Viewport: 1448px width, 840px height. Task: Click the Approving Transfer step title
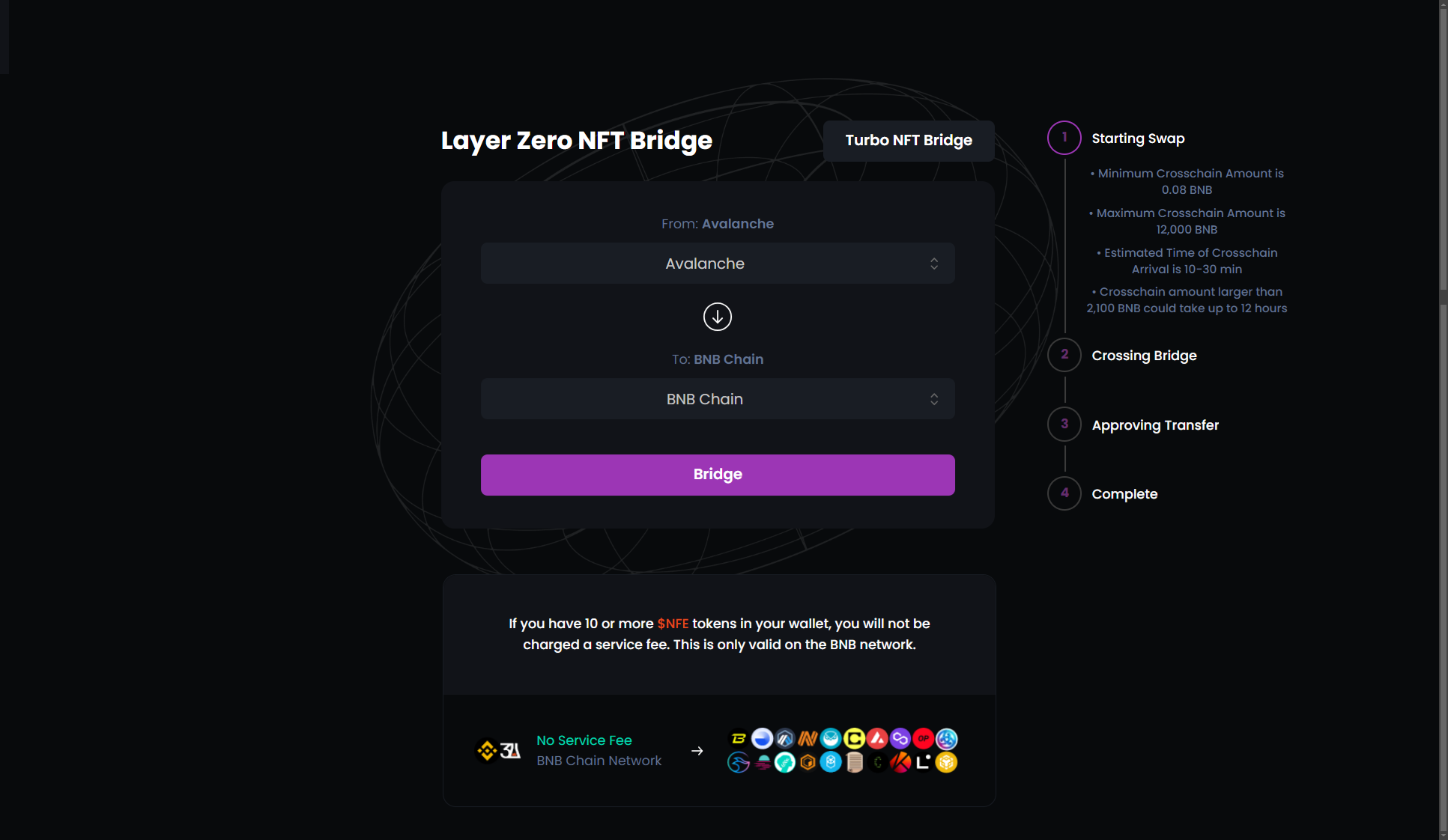pos(1155,425)
